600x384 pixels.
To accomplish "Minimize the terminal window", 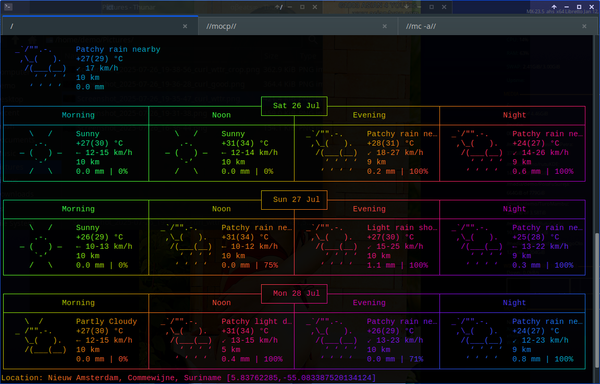I will [567, 7].
